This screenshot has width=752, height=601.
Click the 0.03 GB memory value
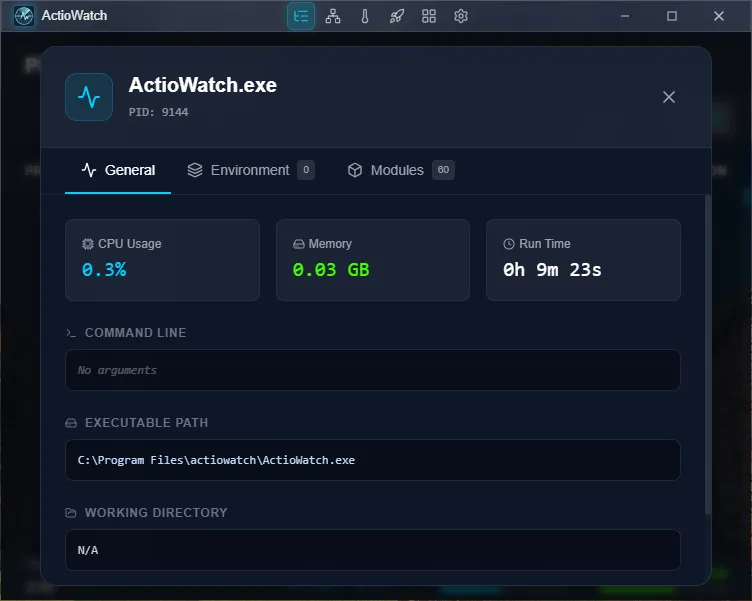click(331, 270)
